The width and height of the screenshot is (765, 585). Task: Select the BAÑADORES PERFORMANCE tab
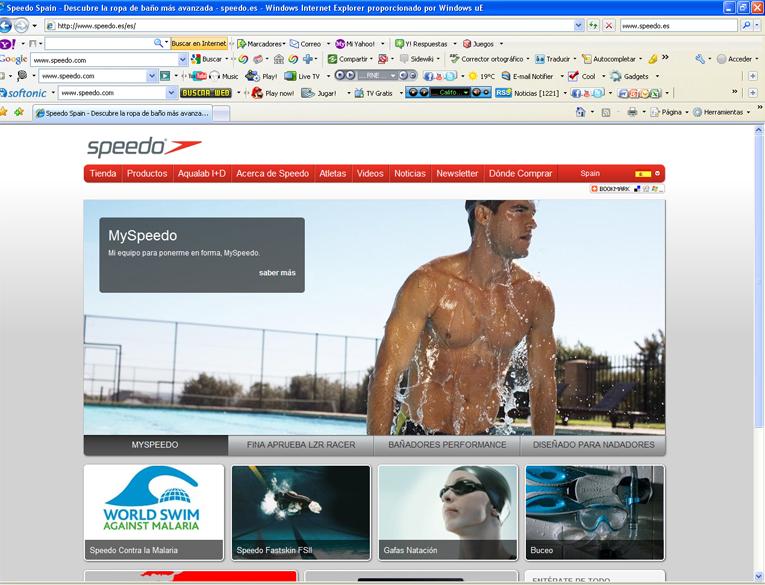tap(447, 445)
